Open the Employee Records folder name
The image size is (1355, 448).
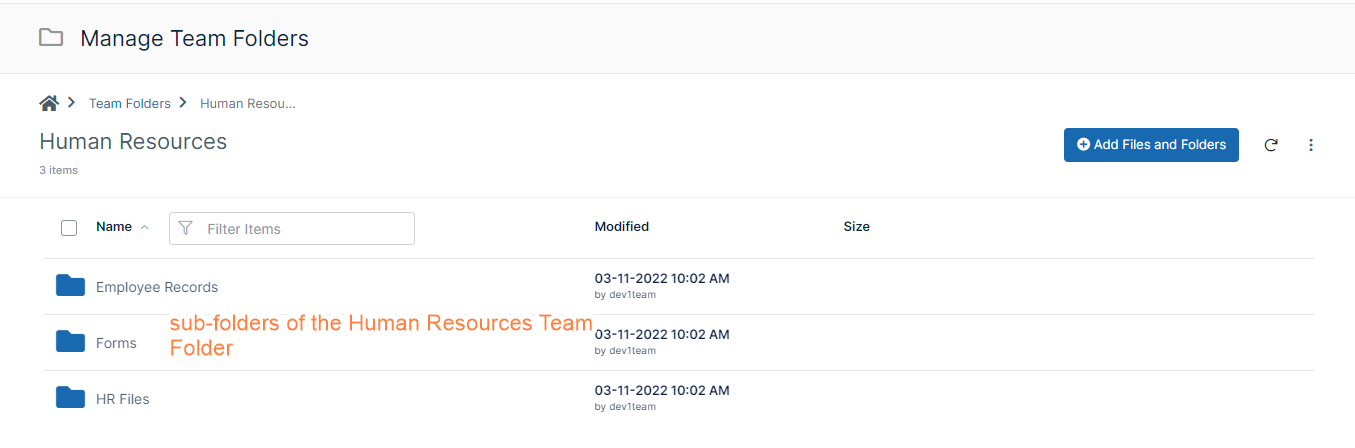point(157,287)
